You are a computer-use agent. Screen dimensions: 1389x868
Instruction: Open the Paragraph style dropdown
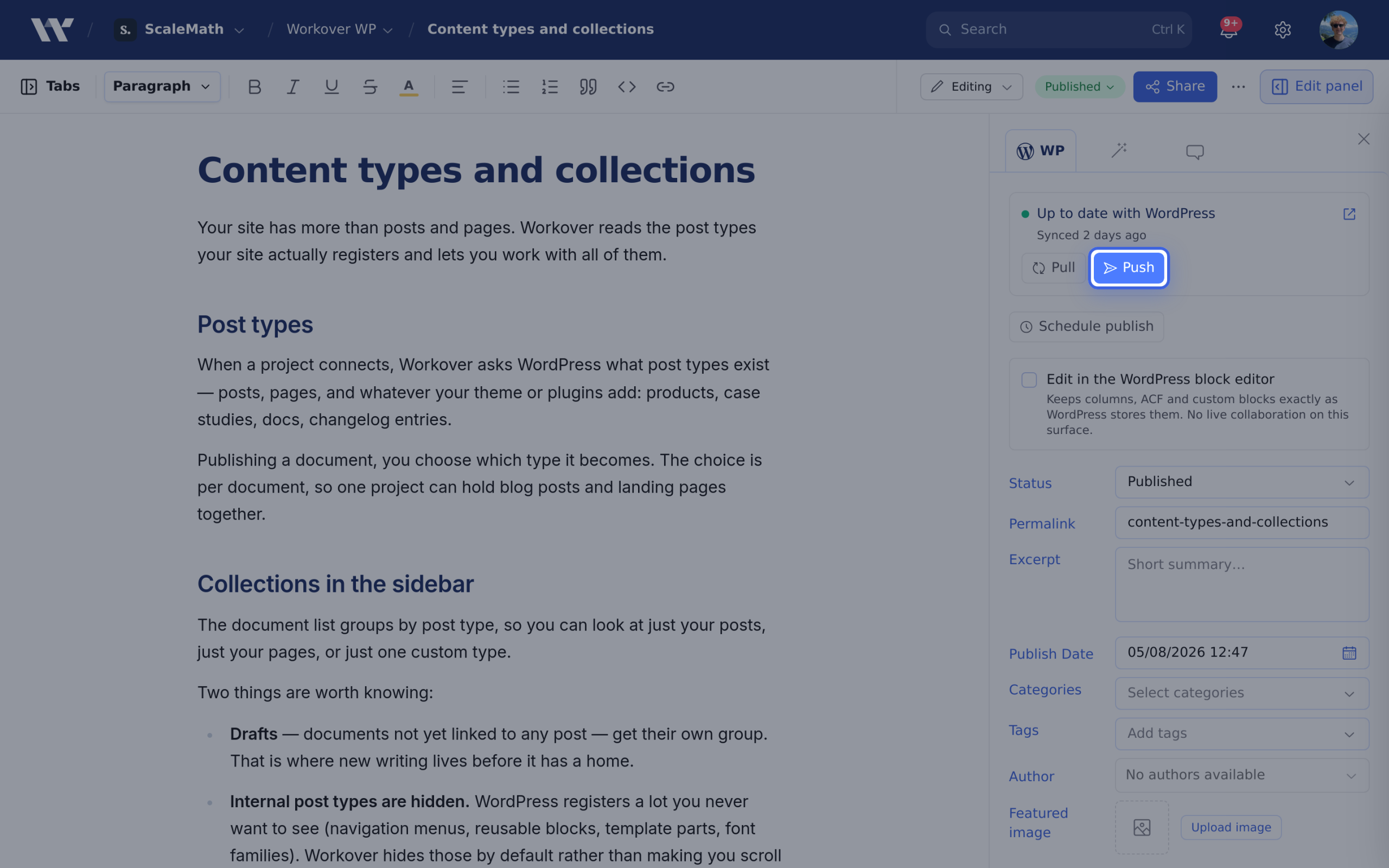(x=162, y=87)
